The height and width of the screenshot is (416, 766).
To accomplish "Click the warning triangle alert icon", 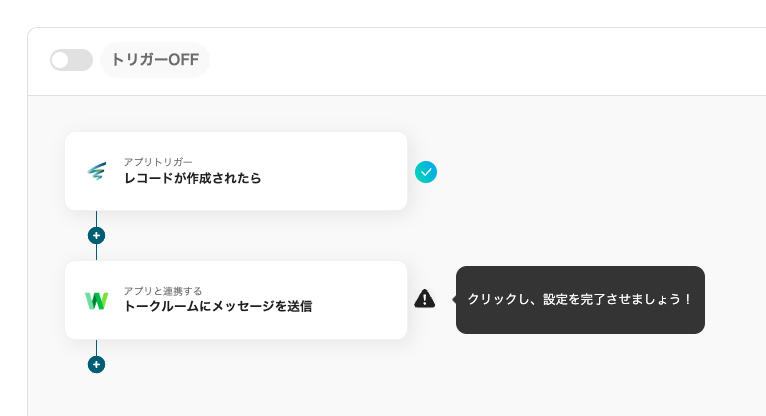I will [x=425, y=298].
